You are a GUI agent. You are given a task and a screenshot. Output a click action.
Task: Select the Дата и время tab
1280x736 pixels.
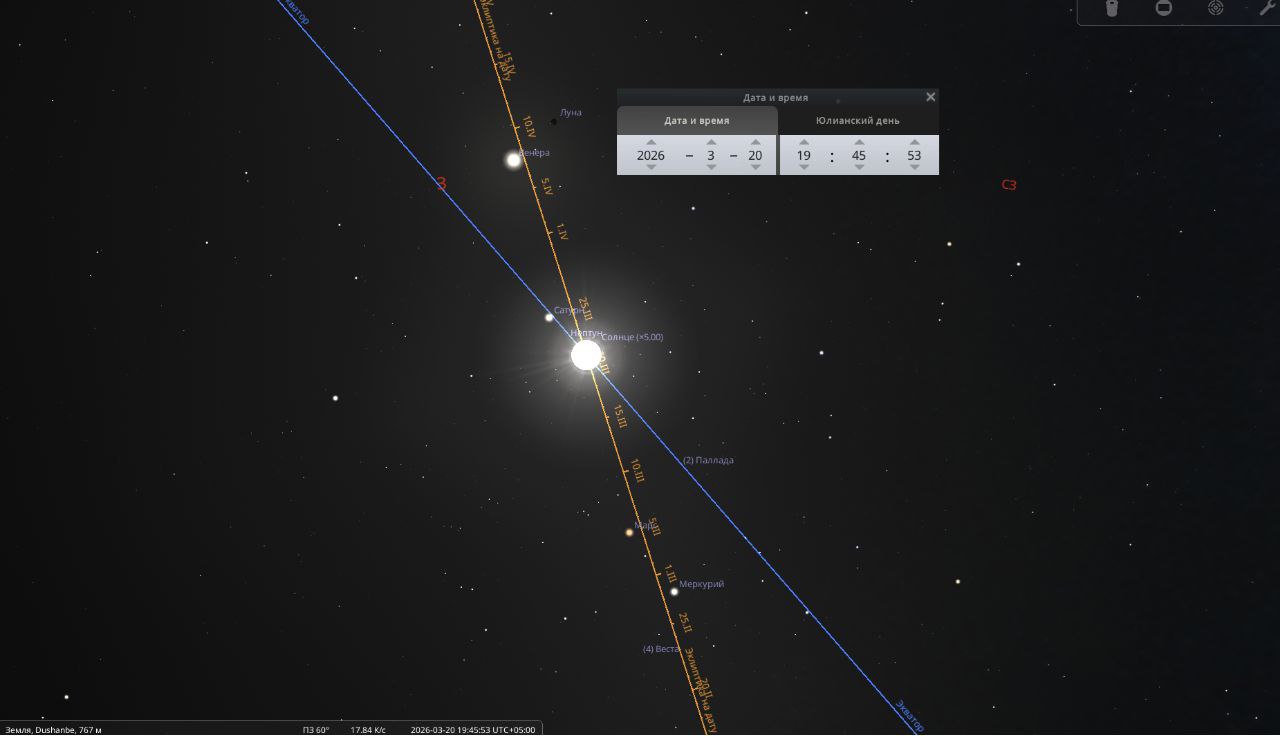click(696, 121)
